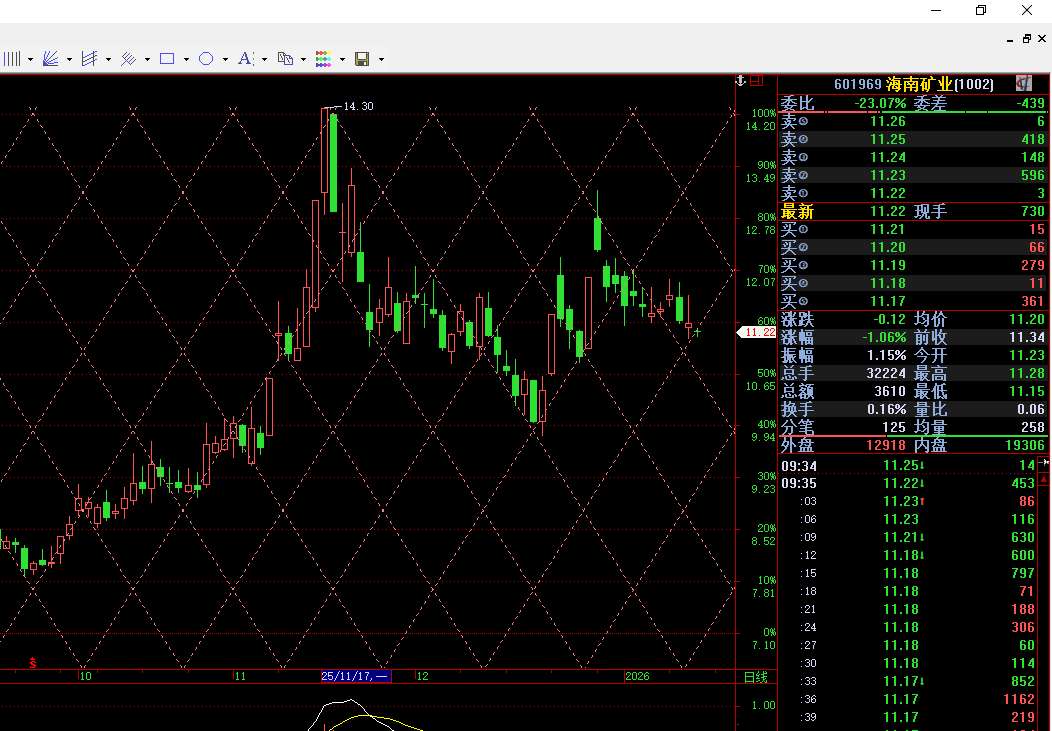Select the vertical parallel lines drawing tool

click(x=12, y=59)
